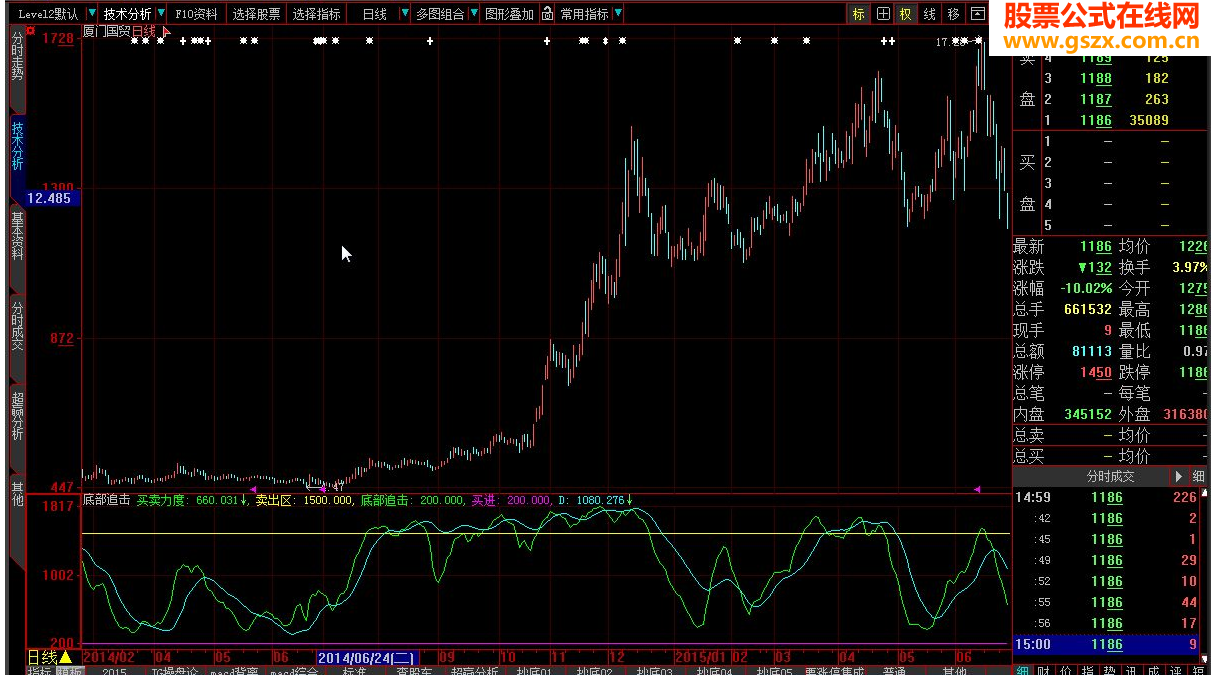Click the yellow triangle beside 日线 at bottom
The width and height of the screenshot is (1211, 675).
point(65,657)
